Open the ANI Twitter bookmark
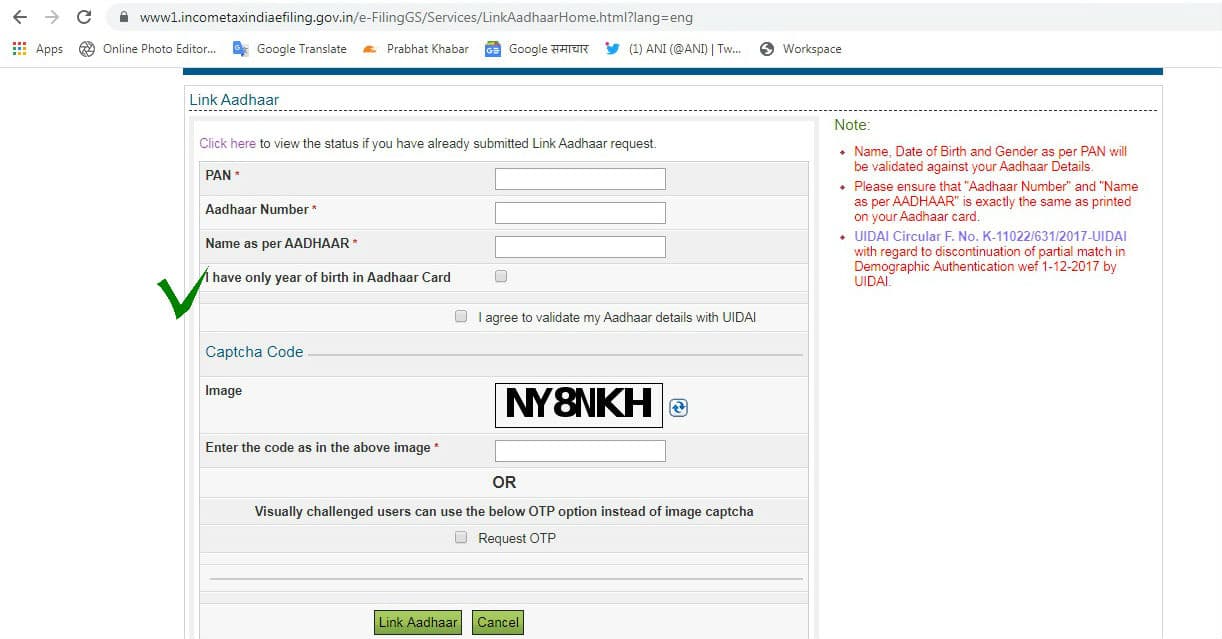1222x639 pixels. pyautogui.click(x=673, y=49)
